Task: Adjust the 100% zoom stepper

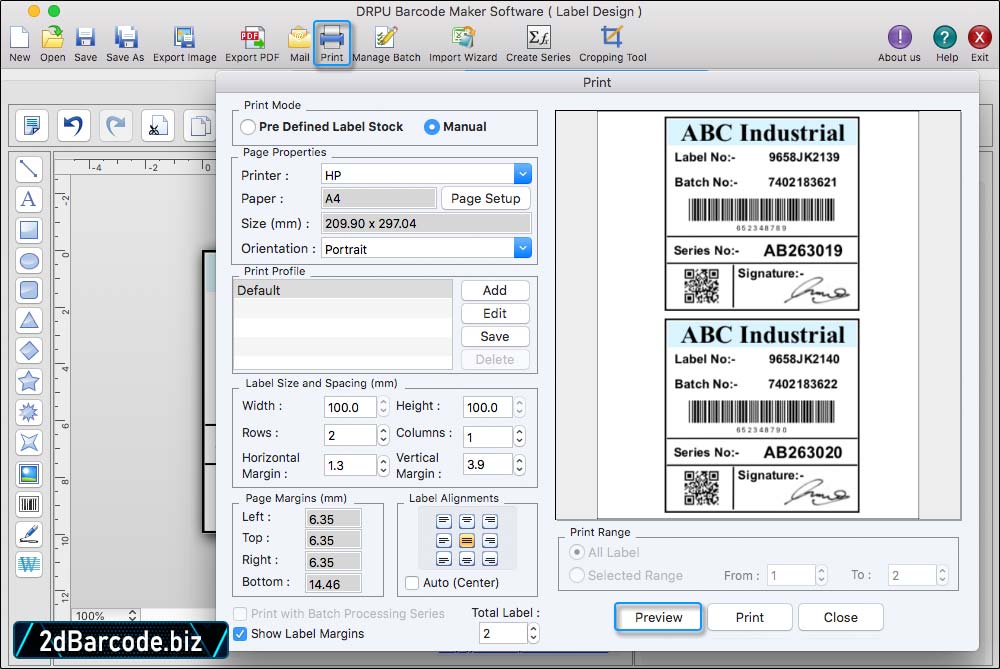Action: tap(132, 615)
